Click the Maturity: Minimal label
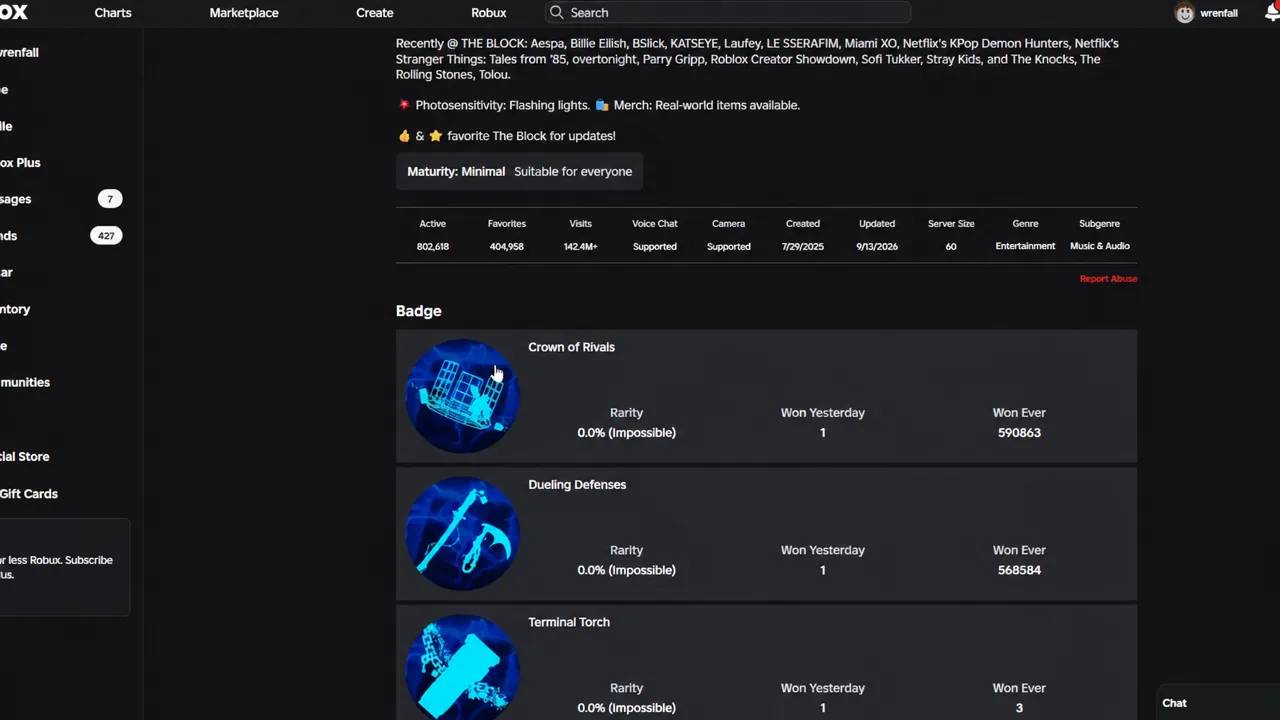The height and width of the screenshot is (720, 1280). [456, 172]
